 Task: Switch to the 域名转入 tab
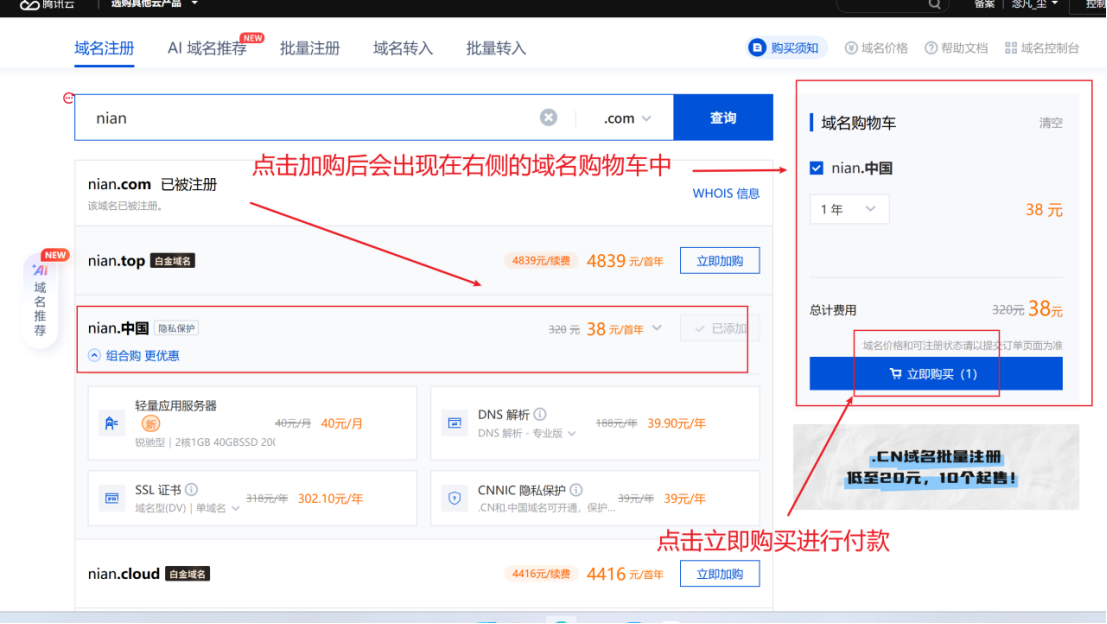tap(402, 48)
